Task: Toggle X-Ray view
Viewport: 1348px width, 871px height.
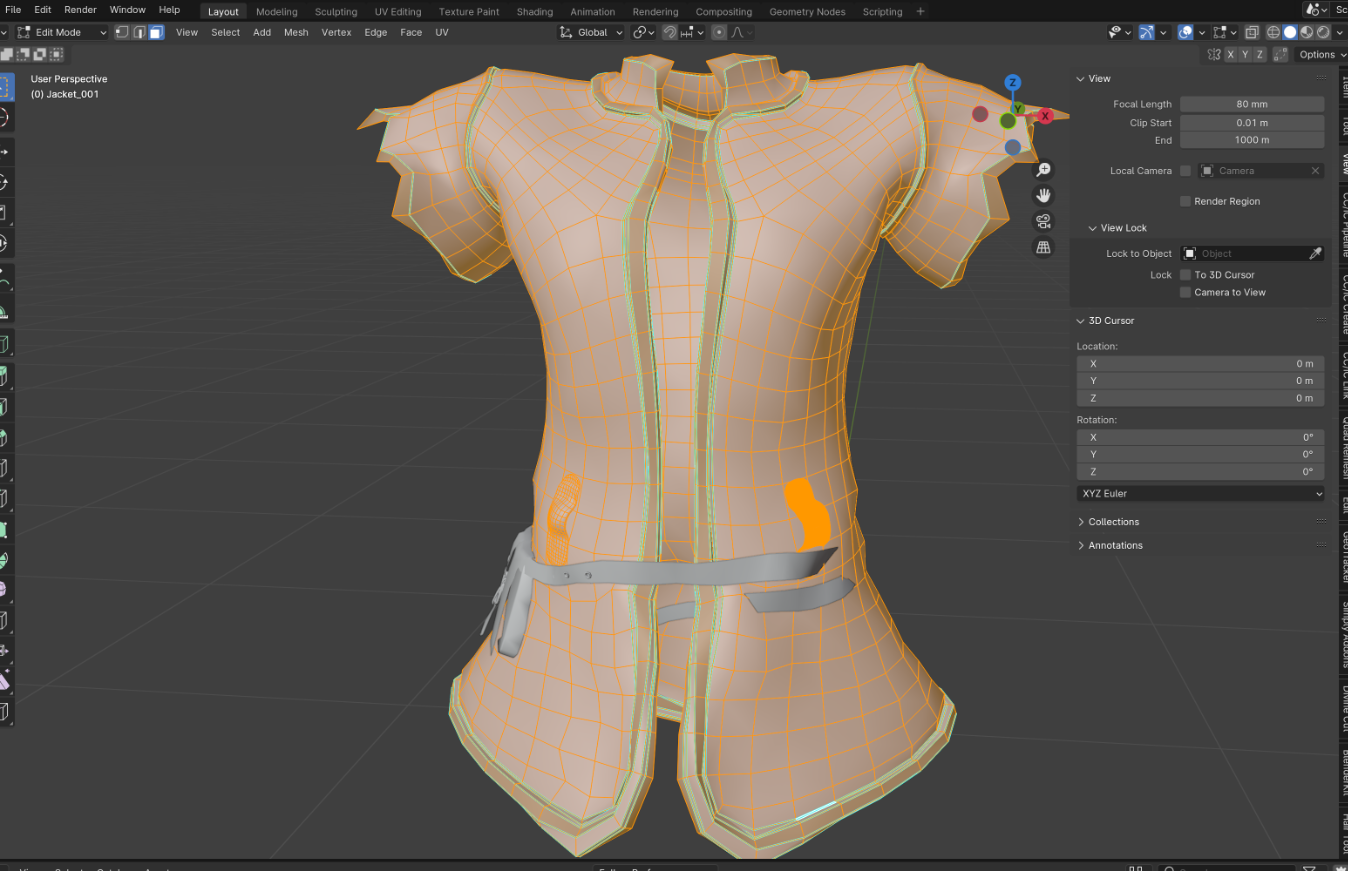Action: tap(1252, 32)
